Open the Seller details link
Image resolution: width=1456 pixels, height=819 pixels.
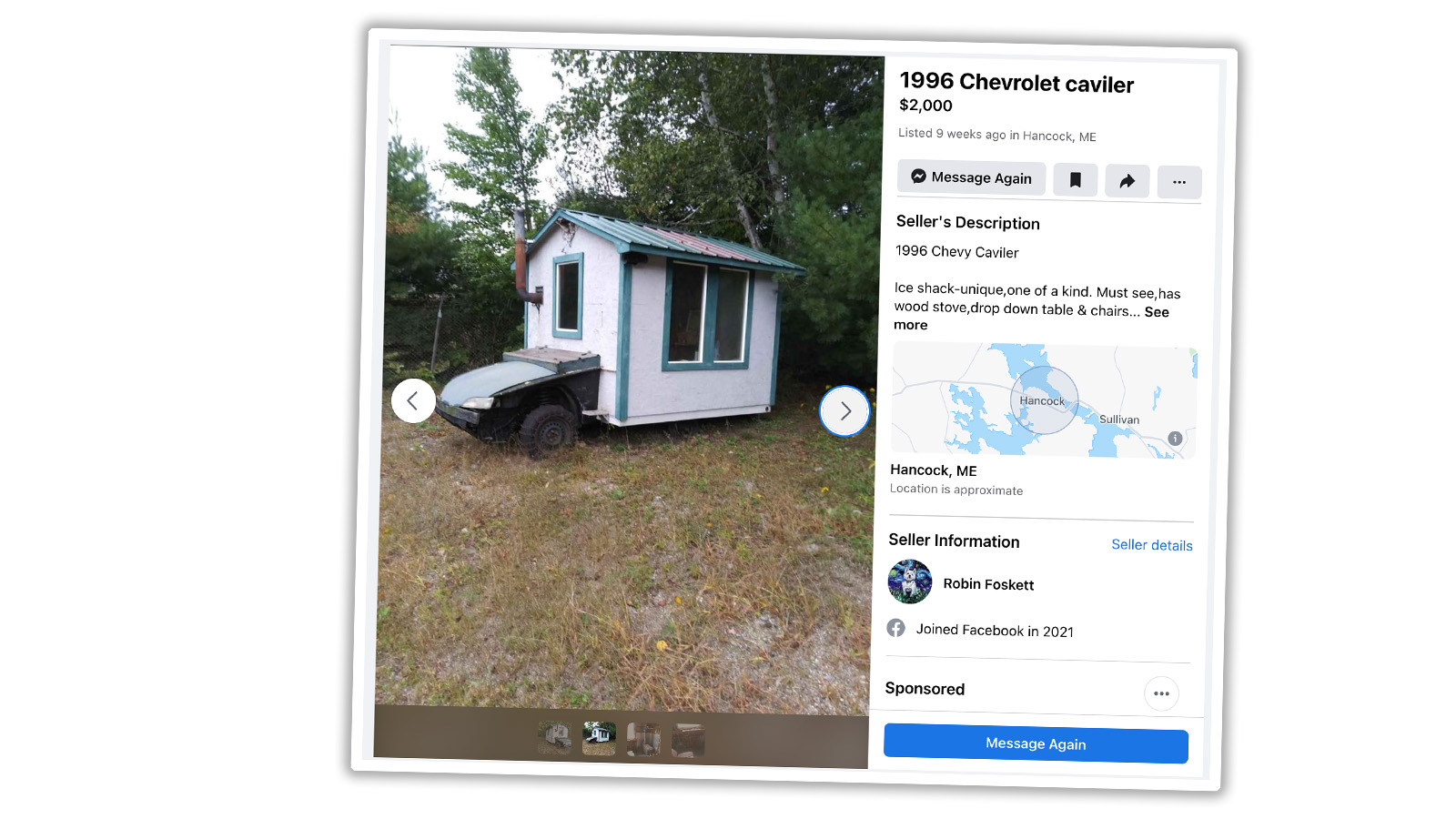tap(1151, 545)
